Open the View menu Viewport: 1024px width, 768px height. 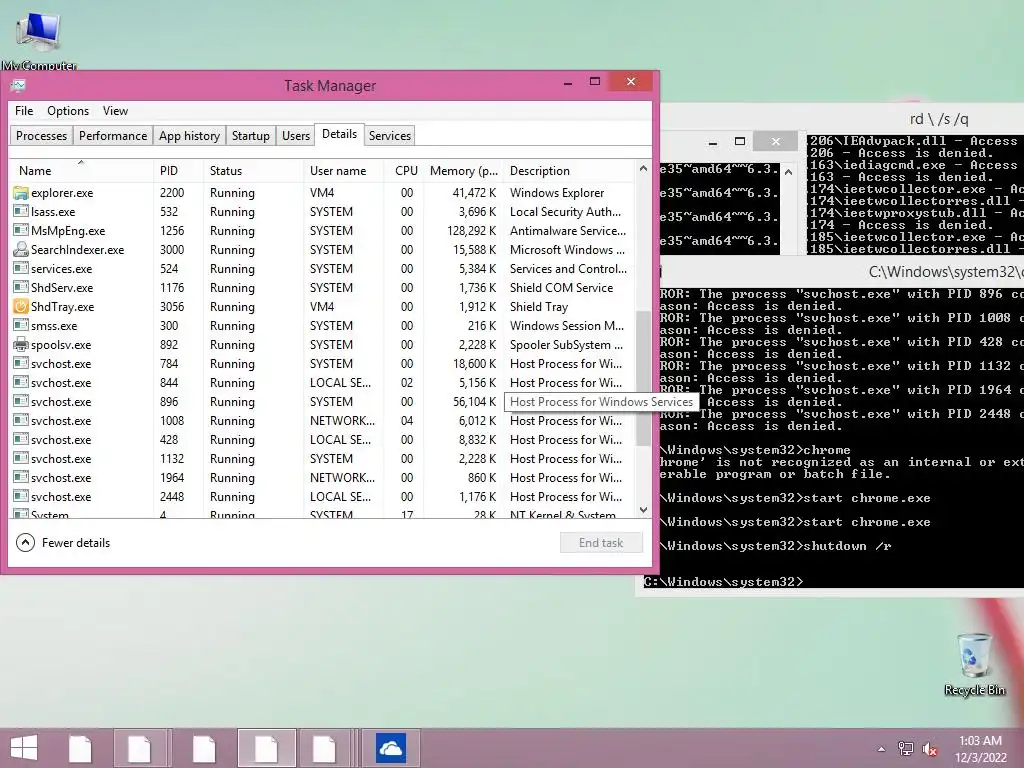click(x=115, y=111)
